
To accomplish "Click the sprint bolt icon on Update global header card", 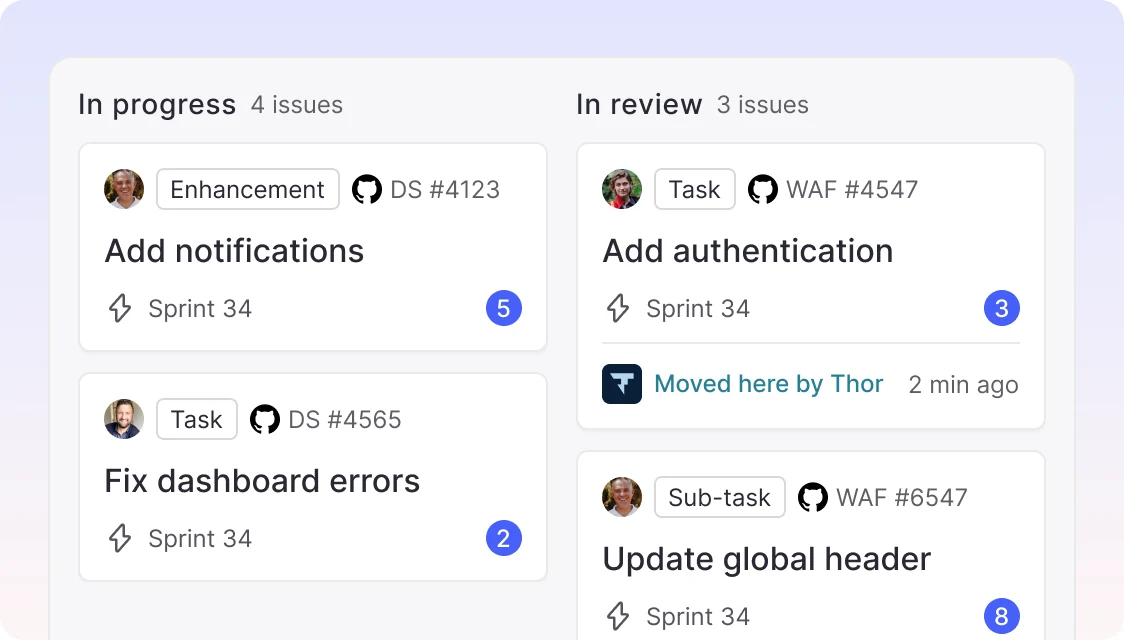I will (618, 616).
